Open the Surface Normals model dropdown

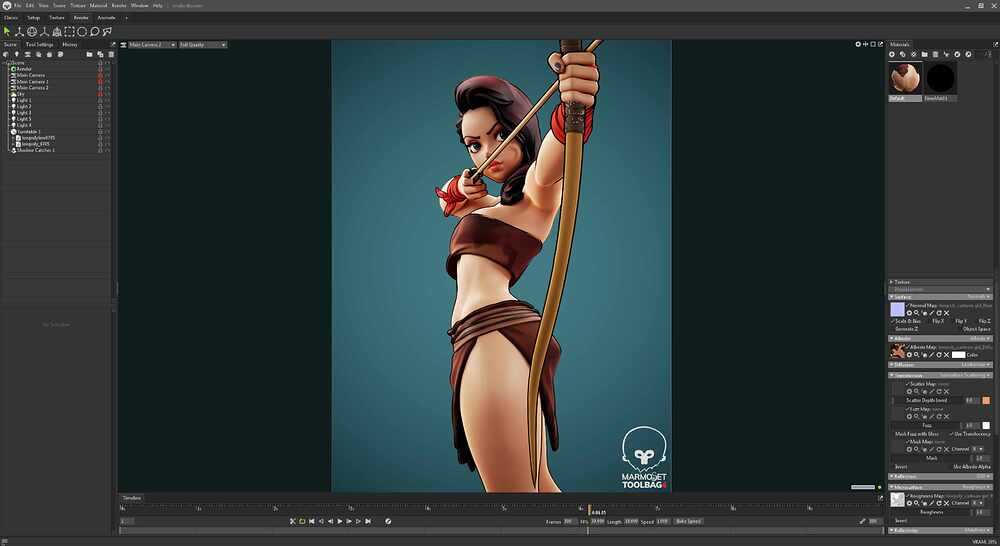pos(980,297)
